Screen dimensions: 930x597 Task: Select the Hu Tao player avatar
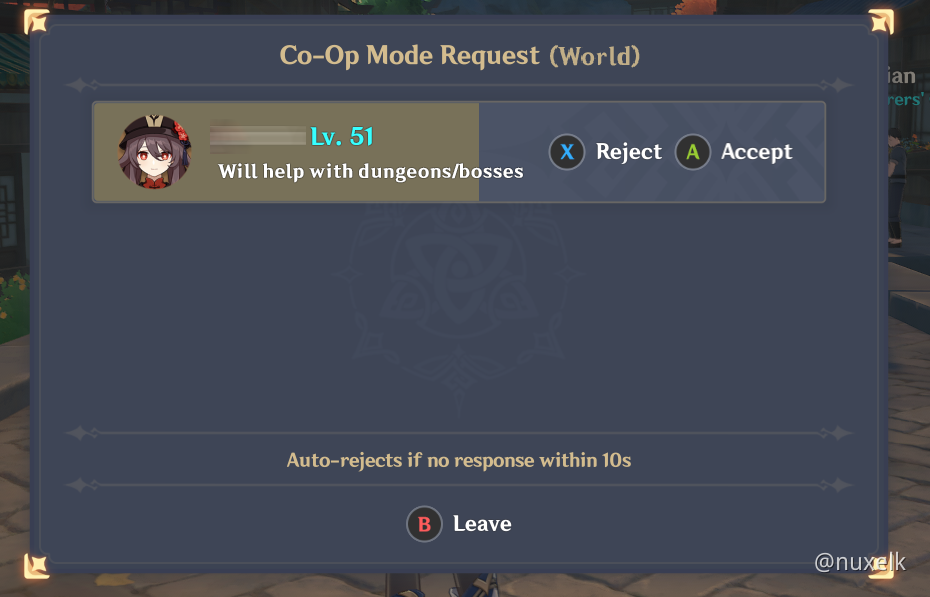pyautogui.click(x=155, y=152)
